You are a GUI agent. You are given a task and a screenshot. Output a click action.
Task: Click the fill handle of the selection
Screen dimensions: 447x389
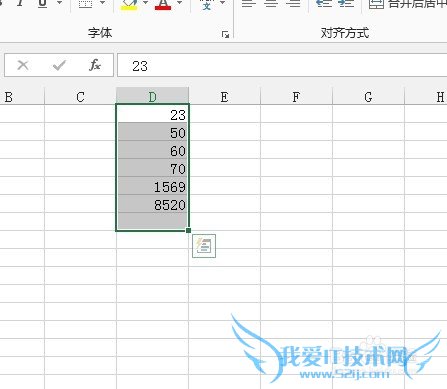[x=189, y=230]
